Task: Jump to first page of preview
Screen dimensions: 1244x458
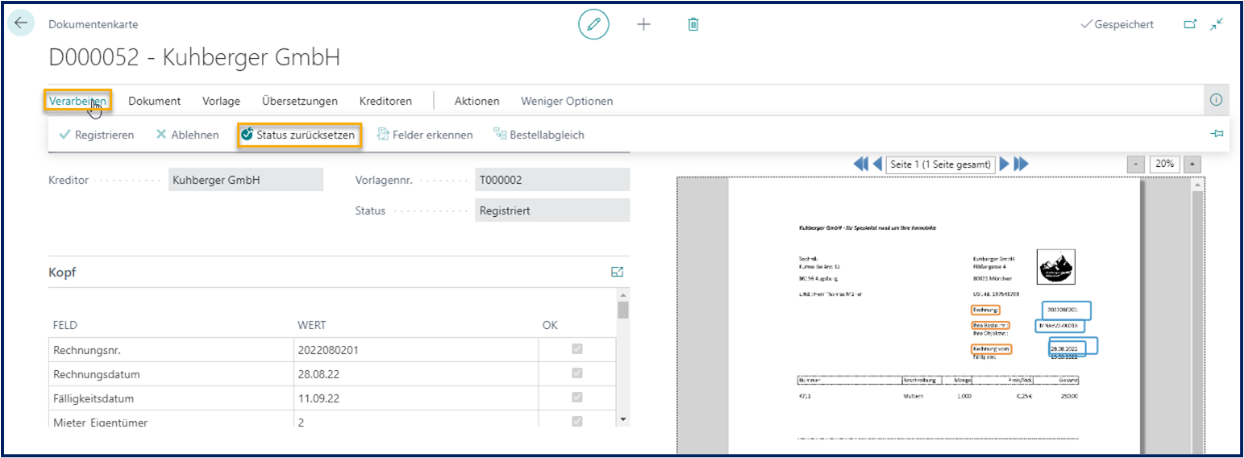Action: coord(860,164)
